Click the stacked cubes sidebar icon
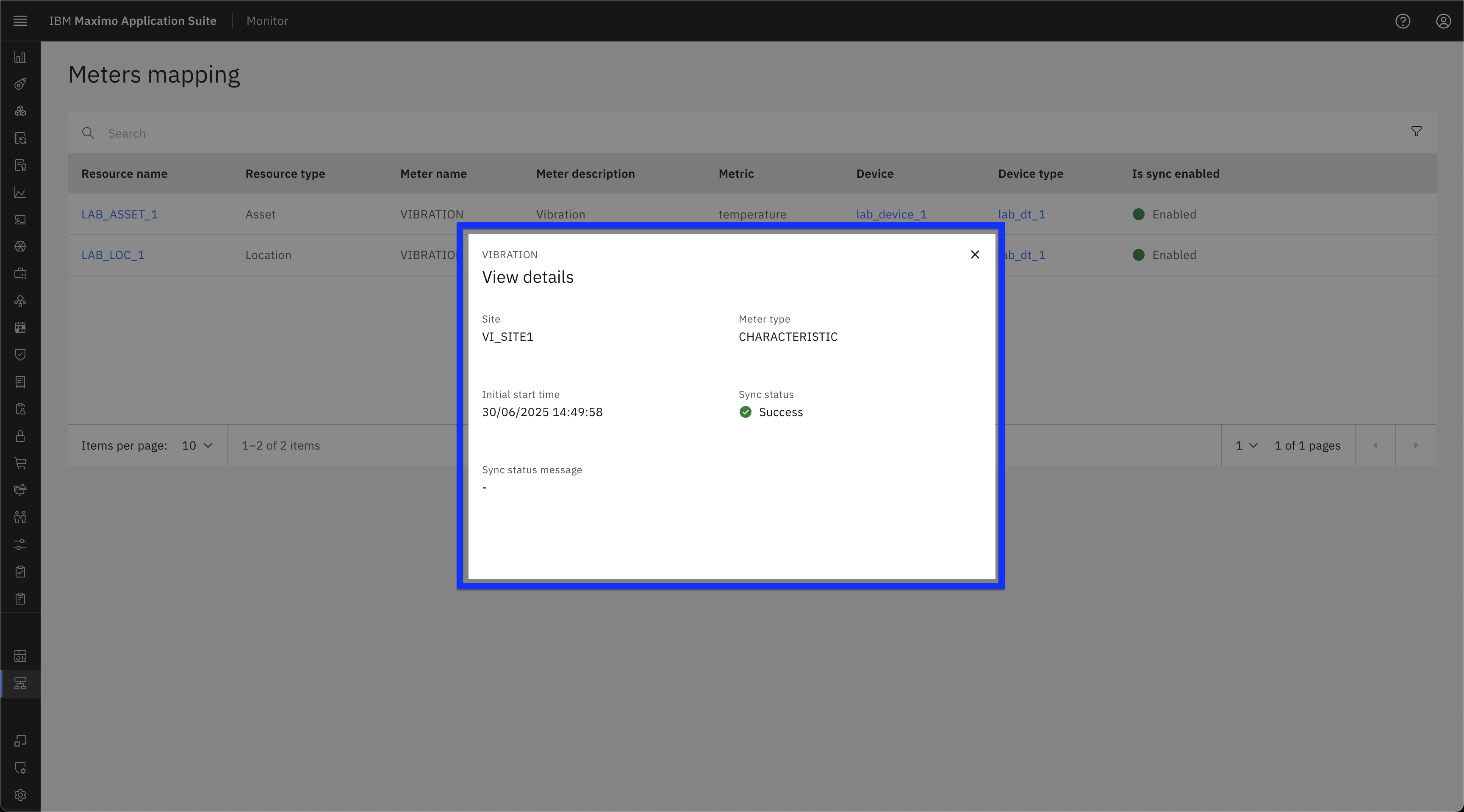The height and width of the screenshot is (812, 1464). (20, 111)
